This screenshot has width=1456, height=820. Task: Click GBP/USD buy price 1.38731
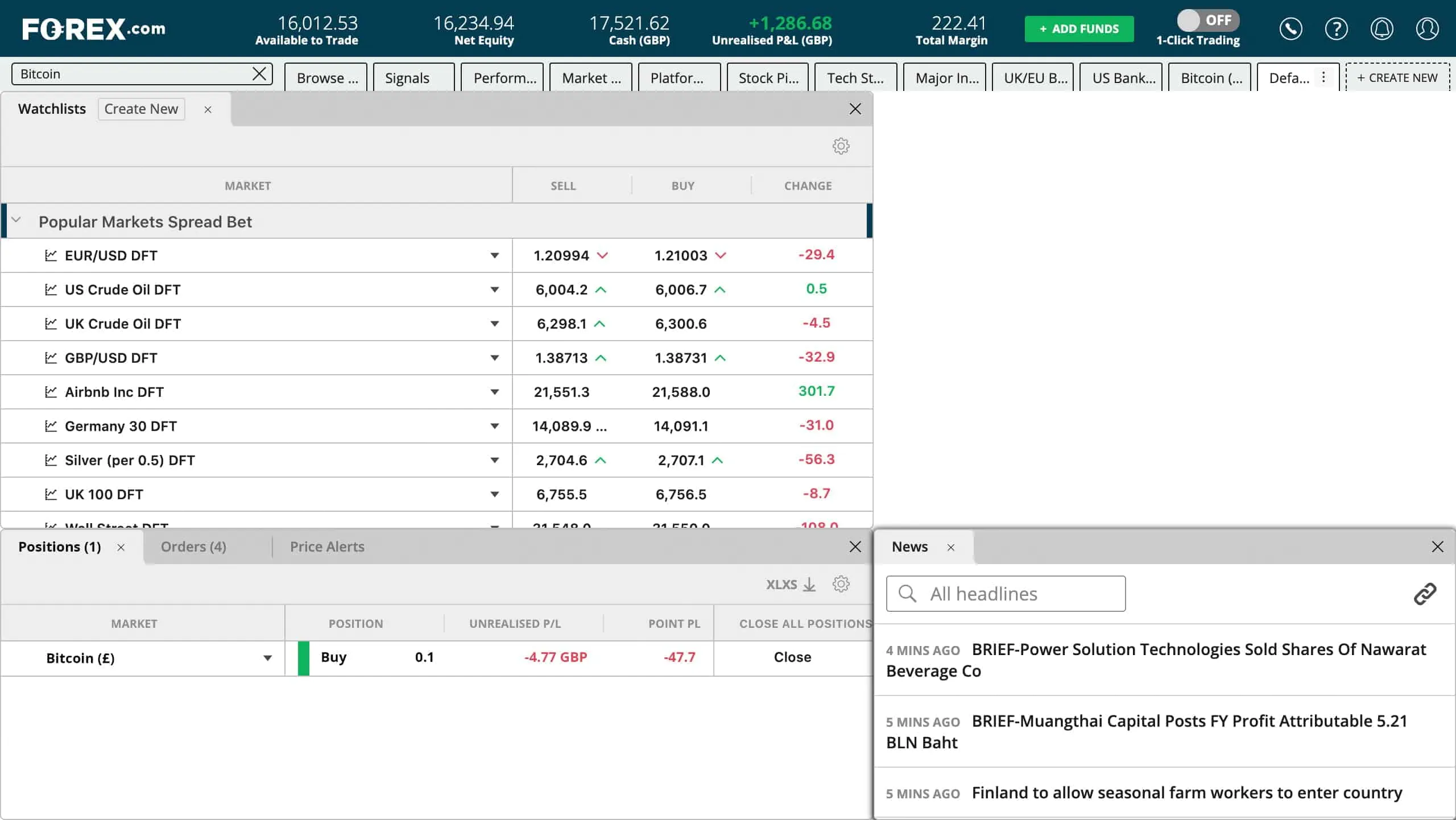click(681, 358)
